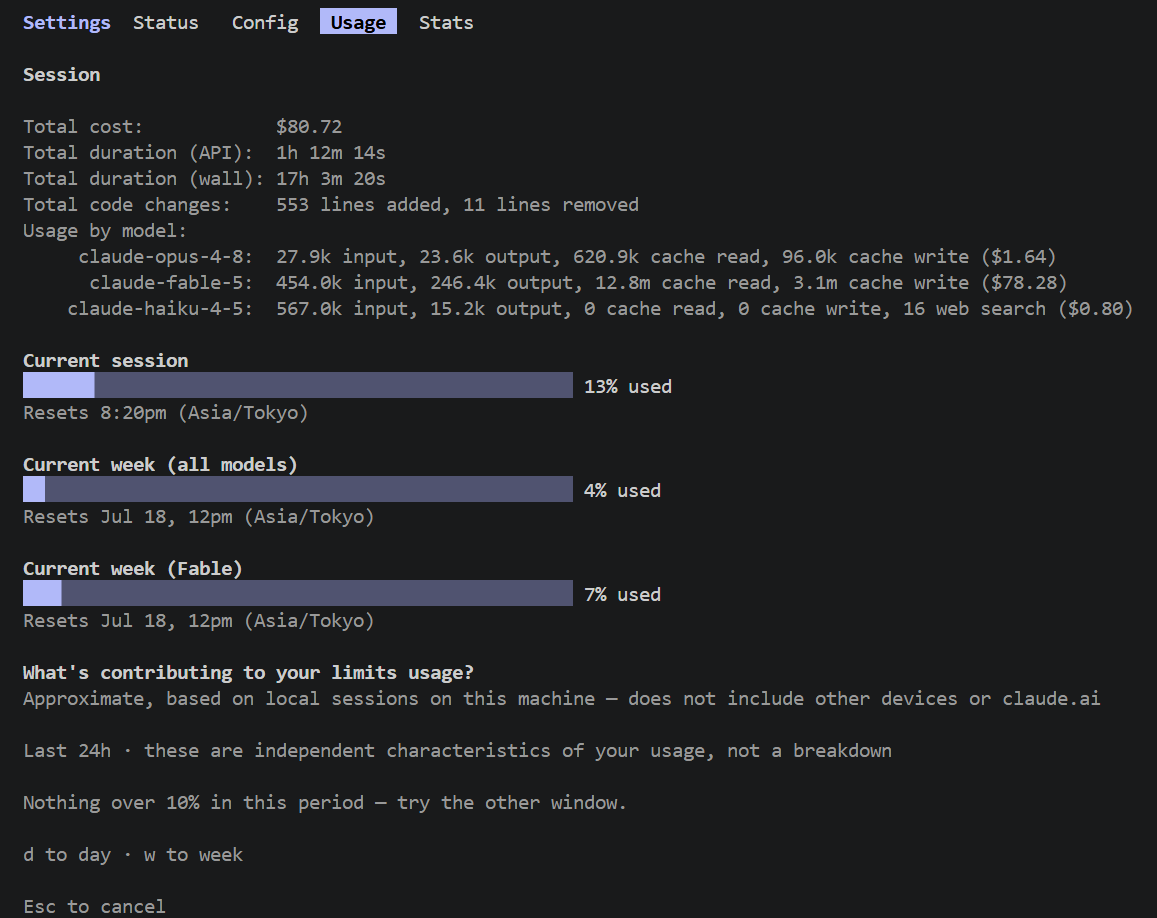Click 'What's contributing to your limits usage?' heading

tap(248, 673)
